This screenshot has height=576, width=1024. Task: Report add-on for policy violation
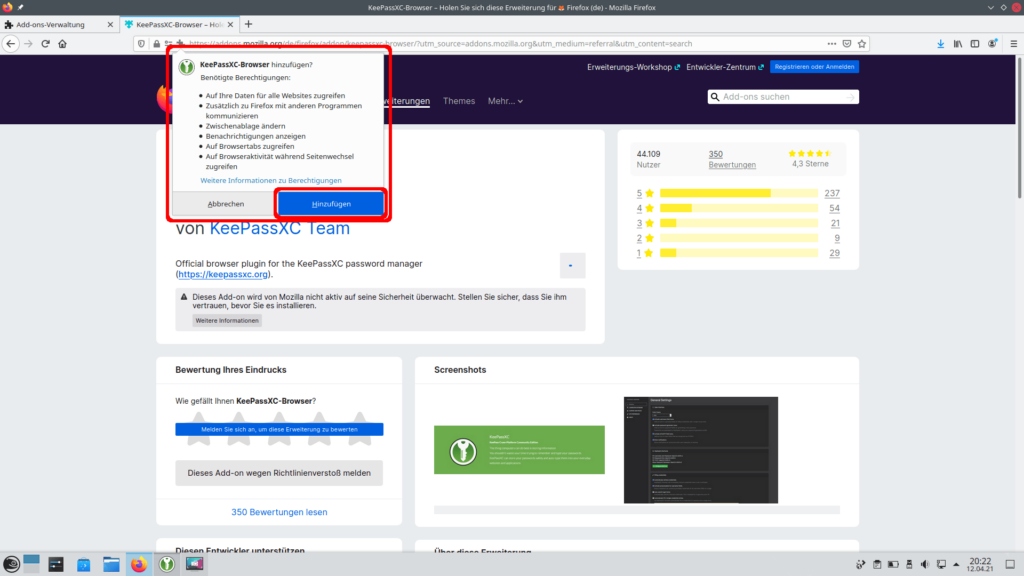point(279,473)
